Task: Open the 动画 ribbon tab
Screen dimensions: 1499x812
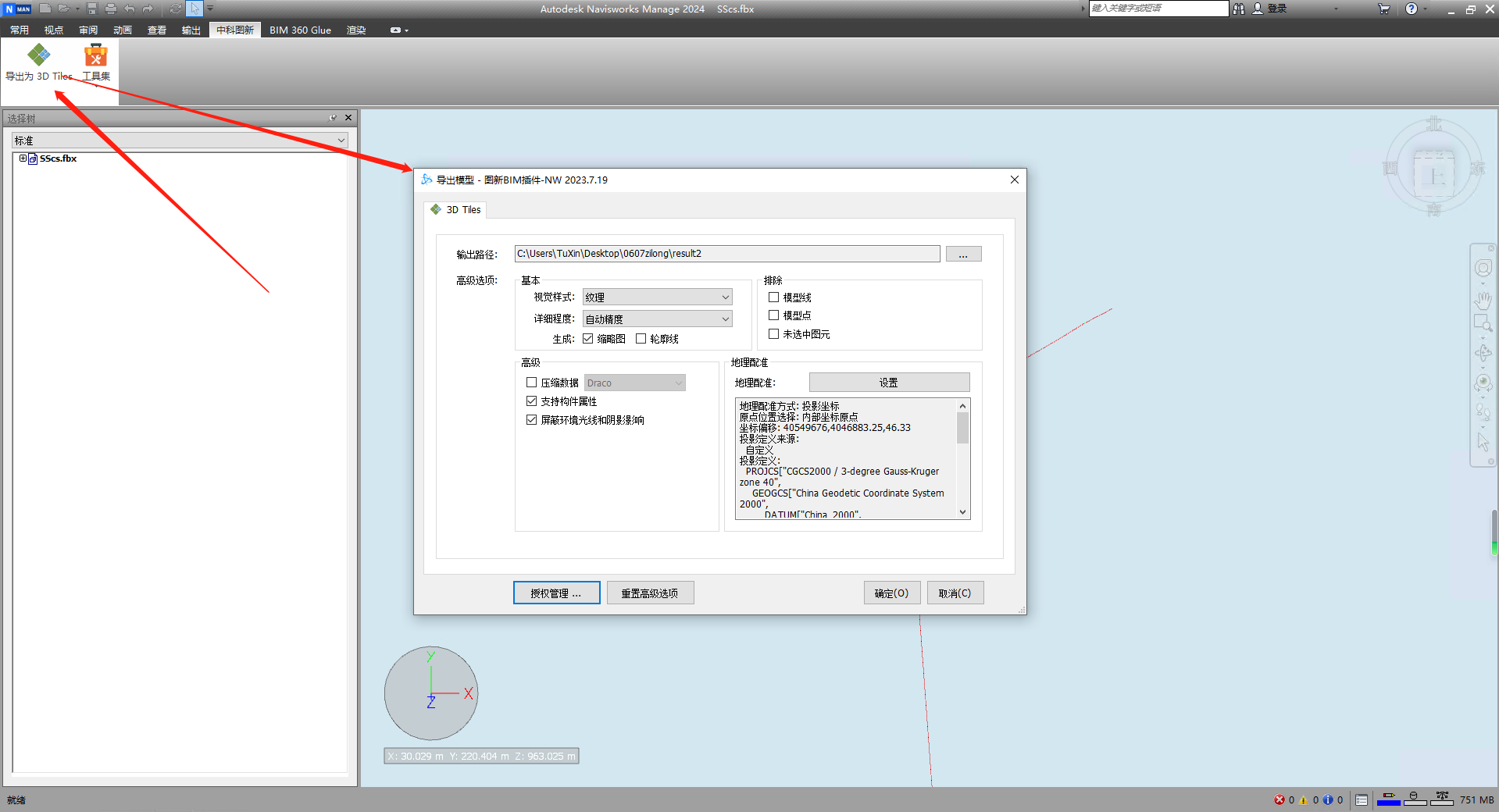Action: 123,30
